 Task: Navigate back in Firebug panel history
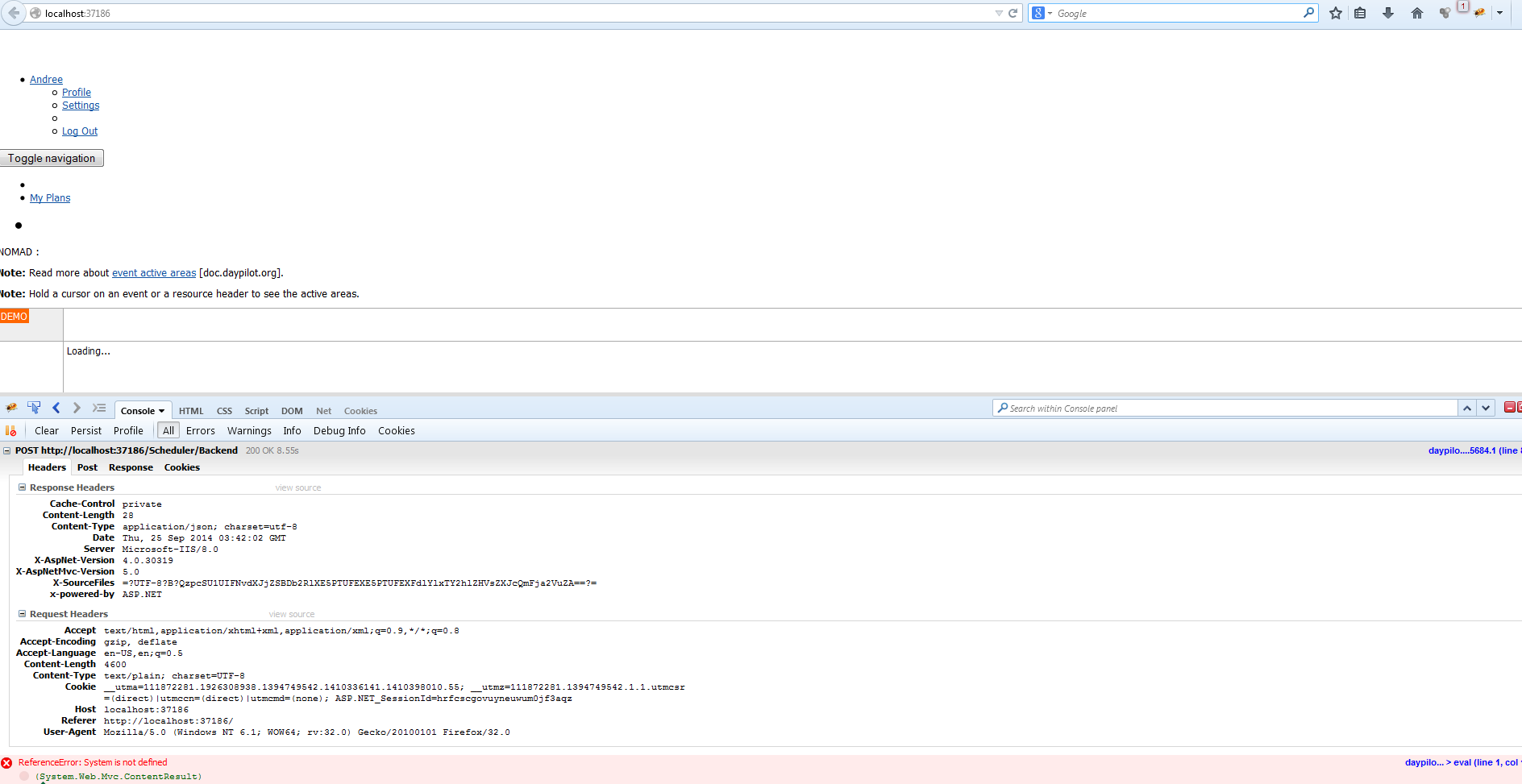(56, 409)
